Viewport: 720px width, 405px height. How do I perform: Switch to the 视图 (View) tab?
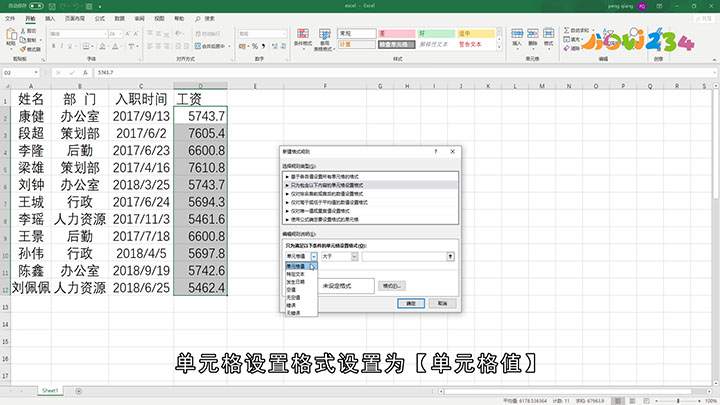click(159, 19)
